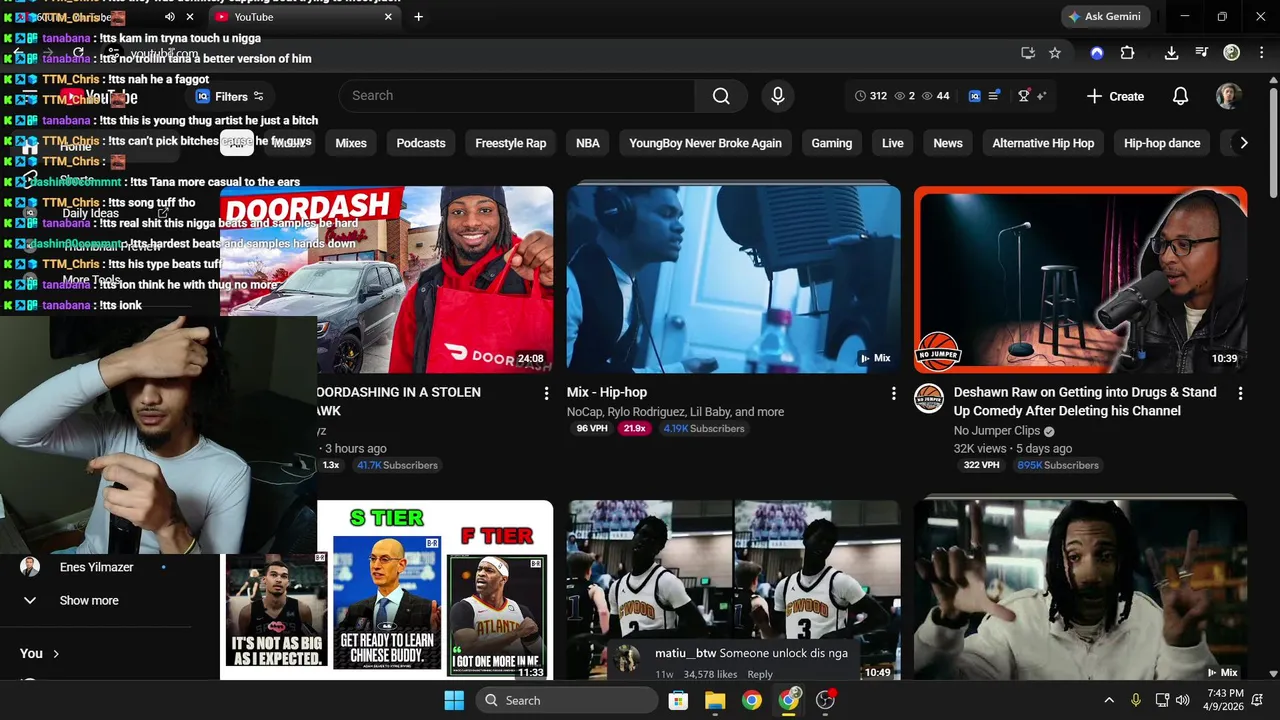Open the You section chevron

[56, 654]
